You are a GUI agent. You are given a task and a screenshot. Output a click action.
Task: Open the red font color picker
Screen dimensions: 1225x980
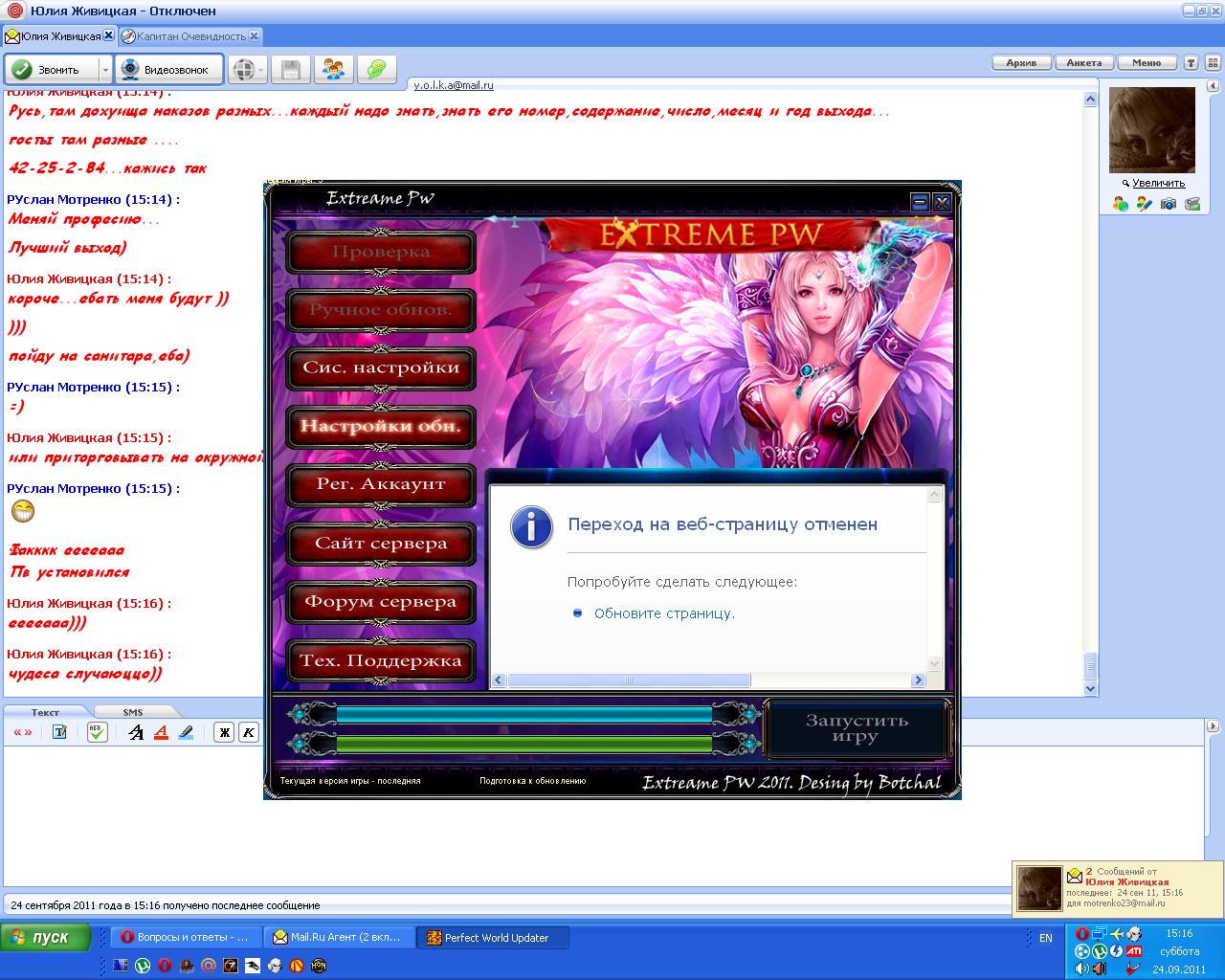pos(161,732)
